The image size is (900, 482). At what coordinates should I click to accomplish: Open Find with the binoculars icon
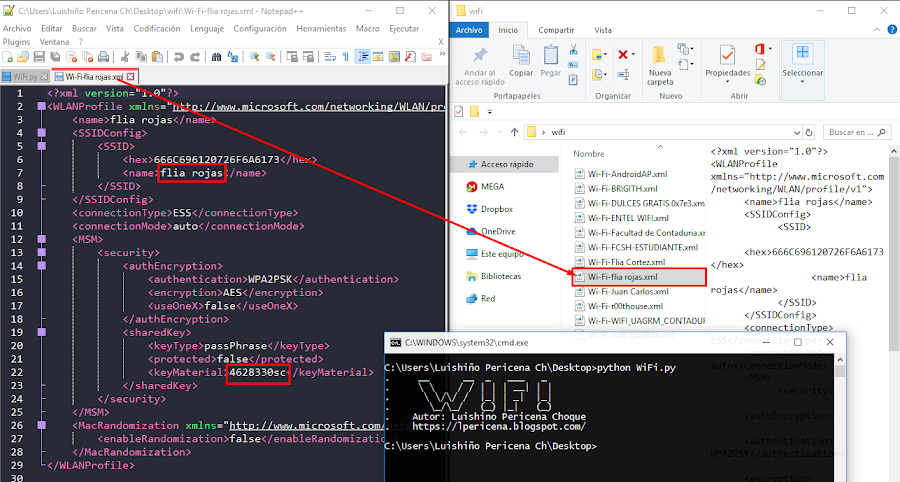216,56
